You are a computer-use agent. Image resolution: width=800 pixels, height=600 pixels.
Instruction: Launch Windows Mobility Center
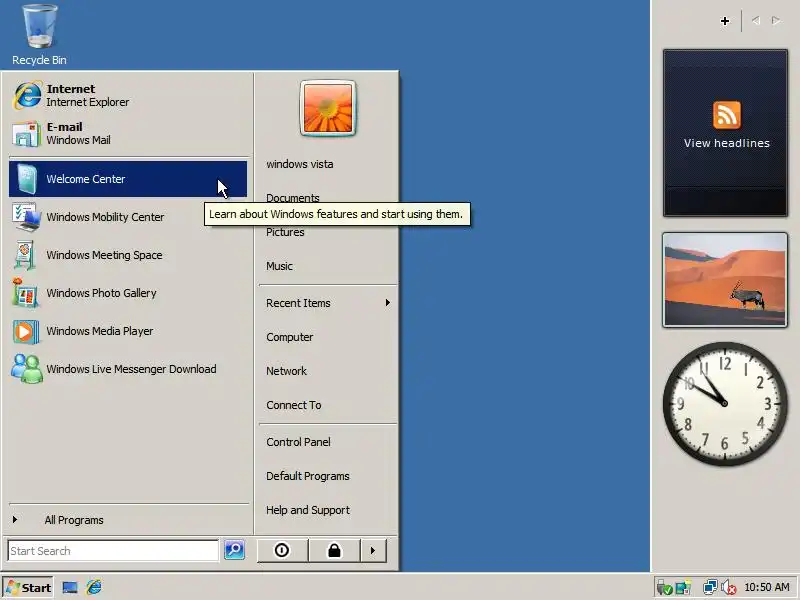point(128,217)
